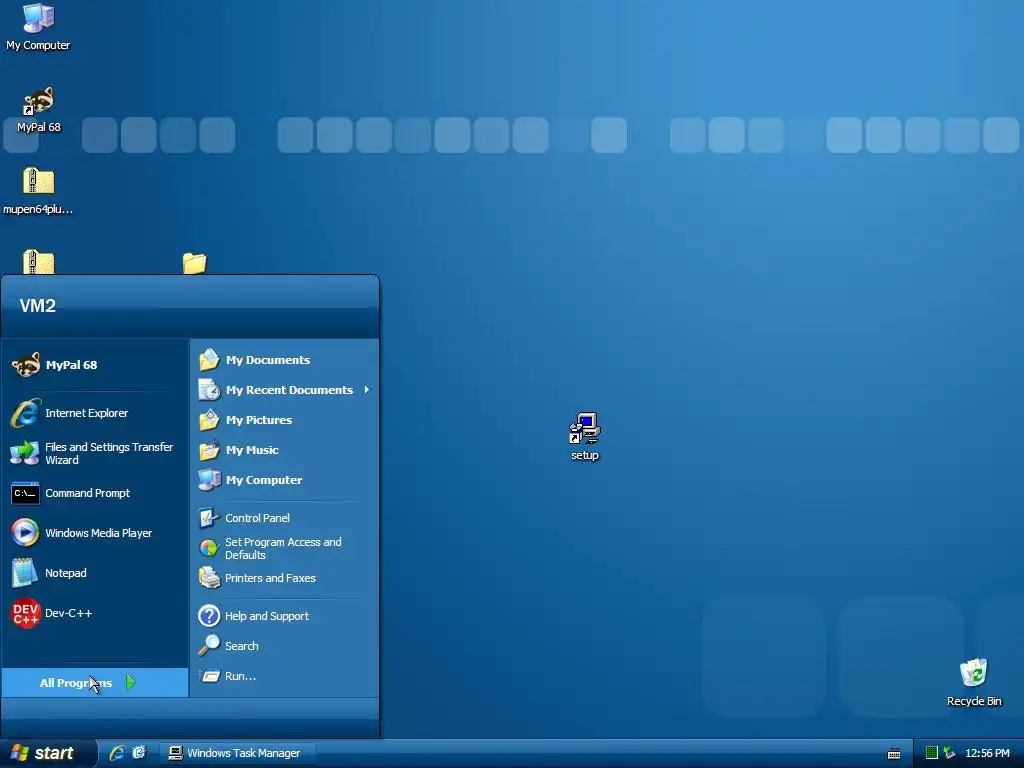Image resolution: width=1024 pixels, height=768 pixels.
Task: Open Command Prompt from the Start menu
Action: (x=95, y=493)
